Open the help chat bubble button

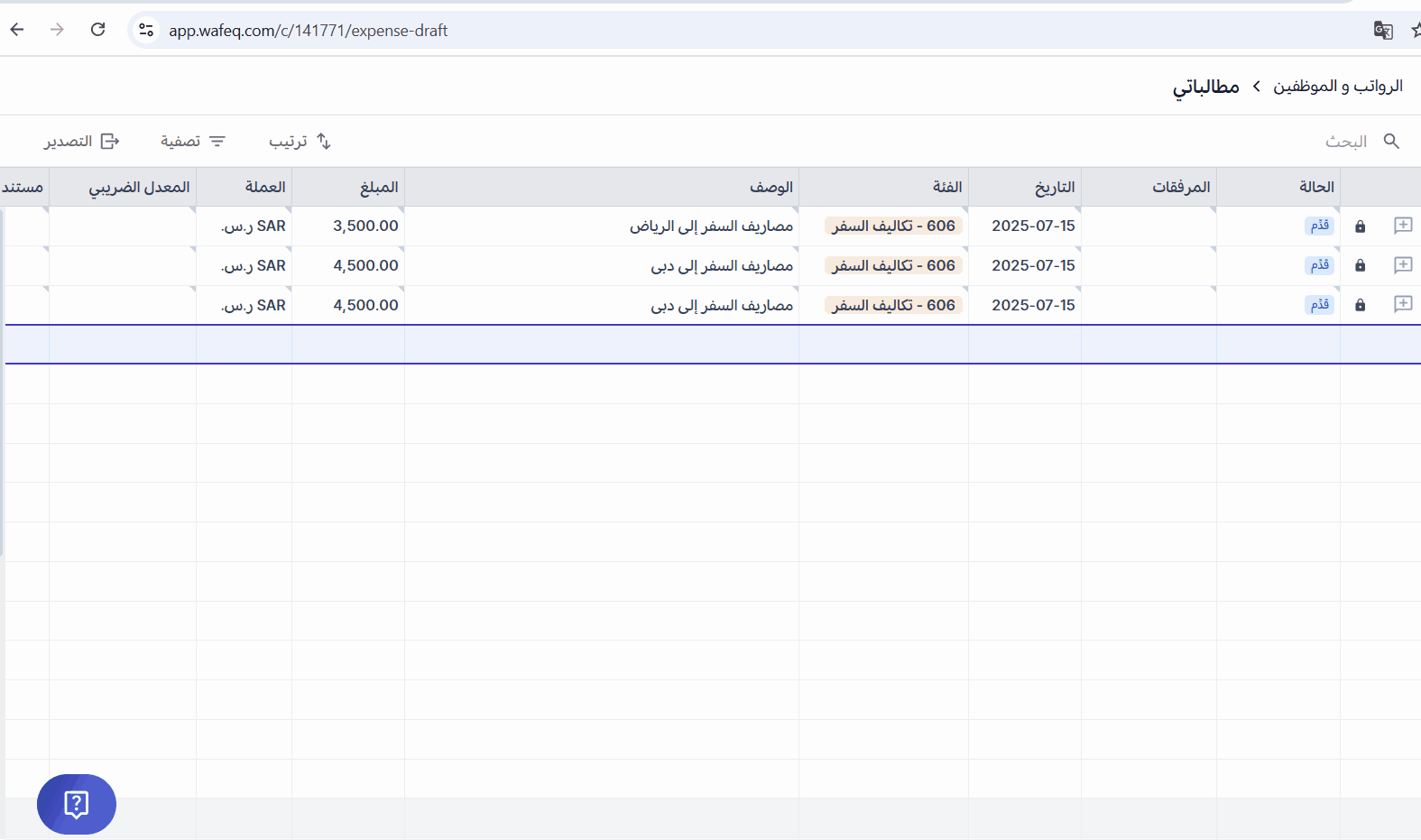tap(77, 804)
